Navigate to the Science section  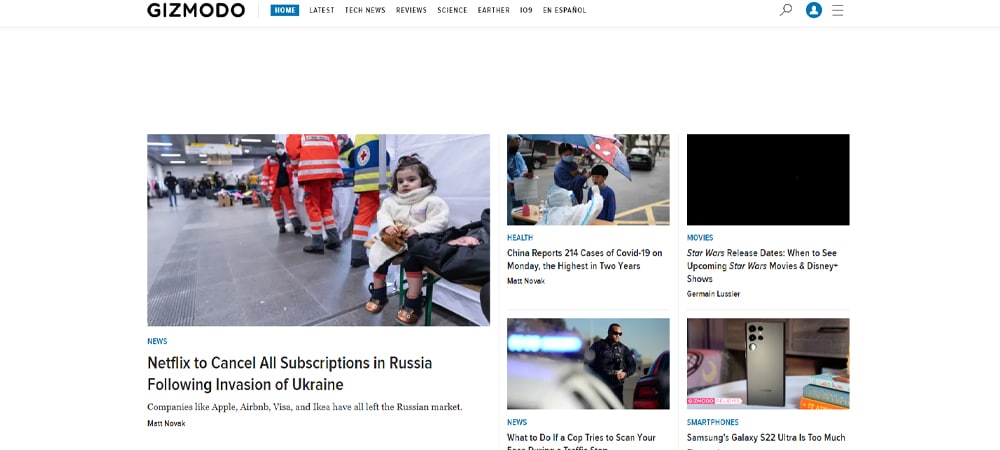coord(452,10)
